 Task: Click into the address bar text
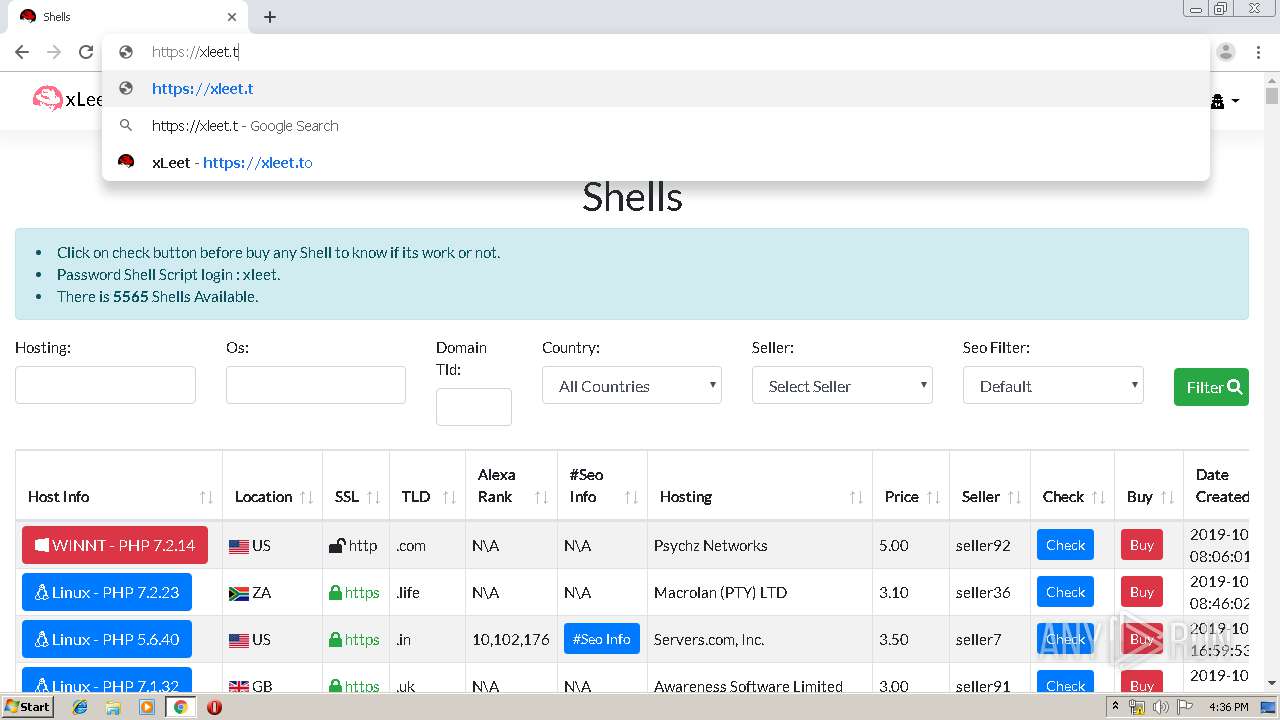coord(195,52)
